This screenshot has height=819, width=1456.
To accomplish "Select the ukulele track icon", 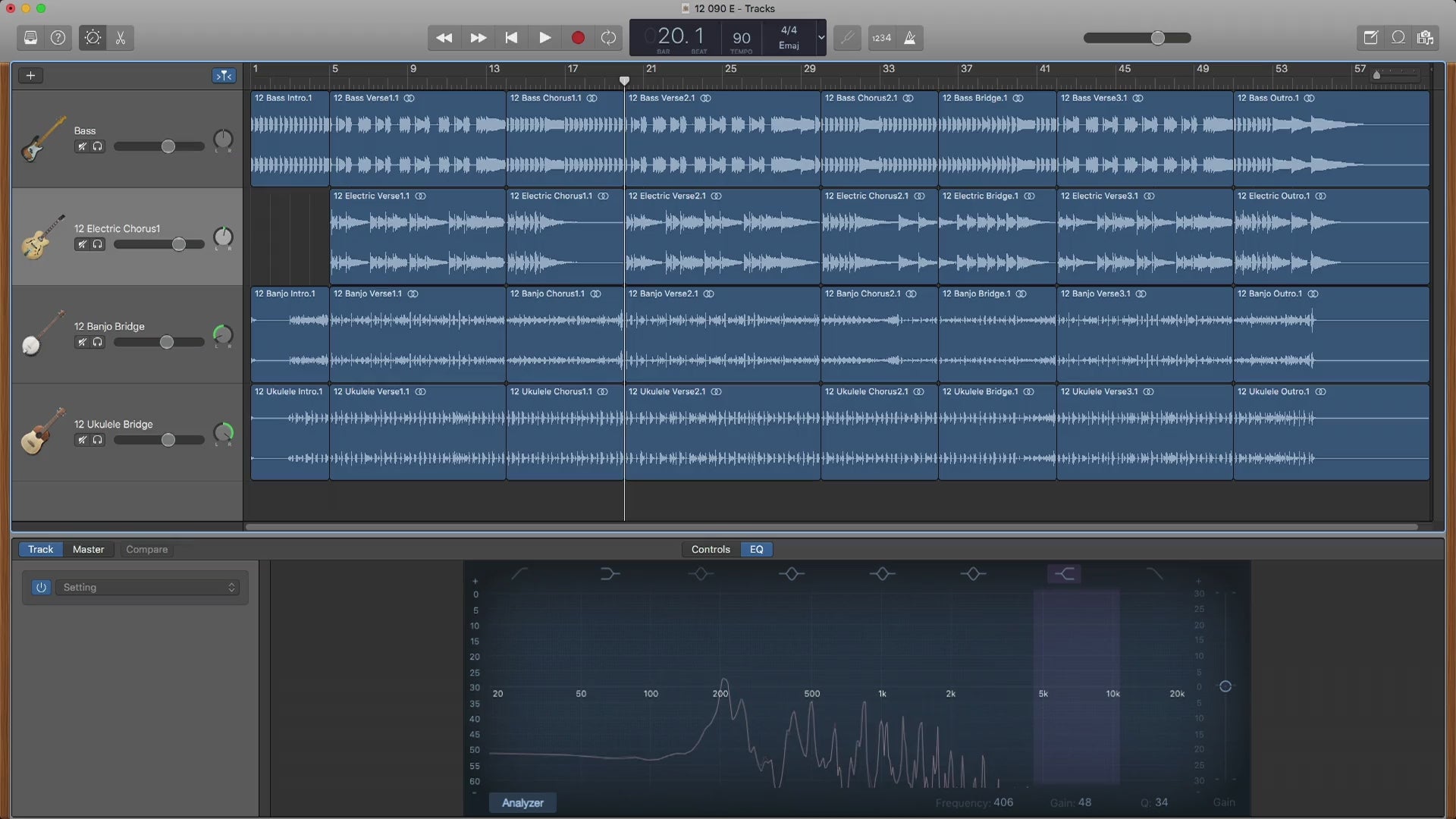I will (x=42, y=431).
